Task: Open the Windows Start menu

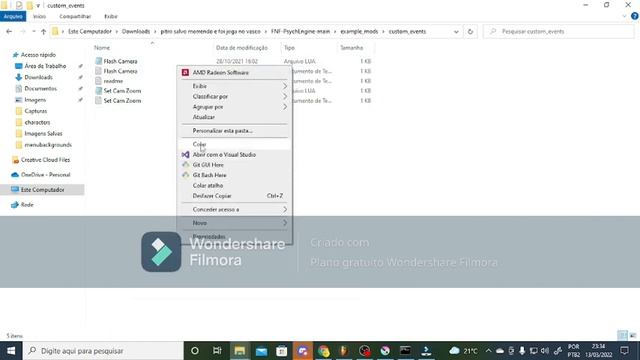Action: coord(11,351)
